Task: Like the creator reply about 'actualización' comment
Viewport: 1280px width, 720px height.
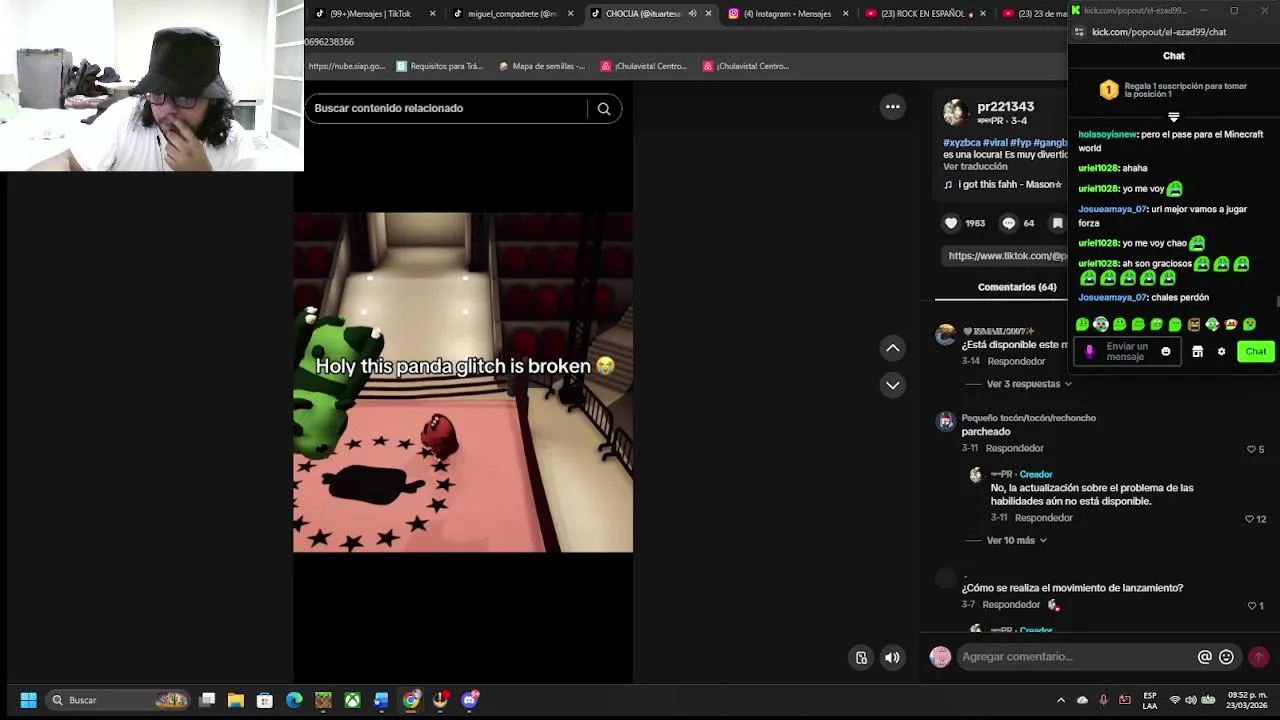Action: [x=1249, y=519]
